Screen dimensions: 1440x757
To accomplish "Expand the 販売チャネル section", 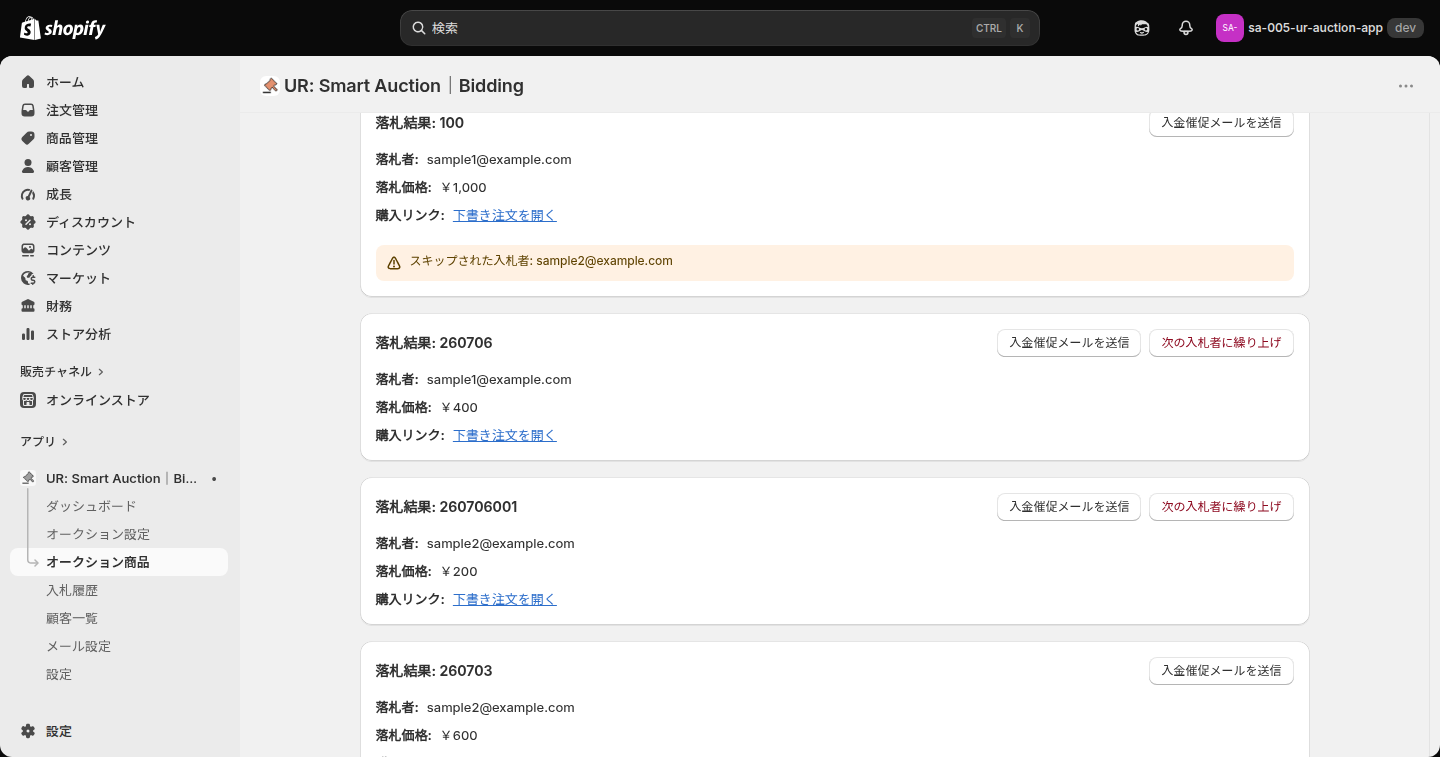I will (62, 371).
